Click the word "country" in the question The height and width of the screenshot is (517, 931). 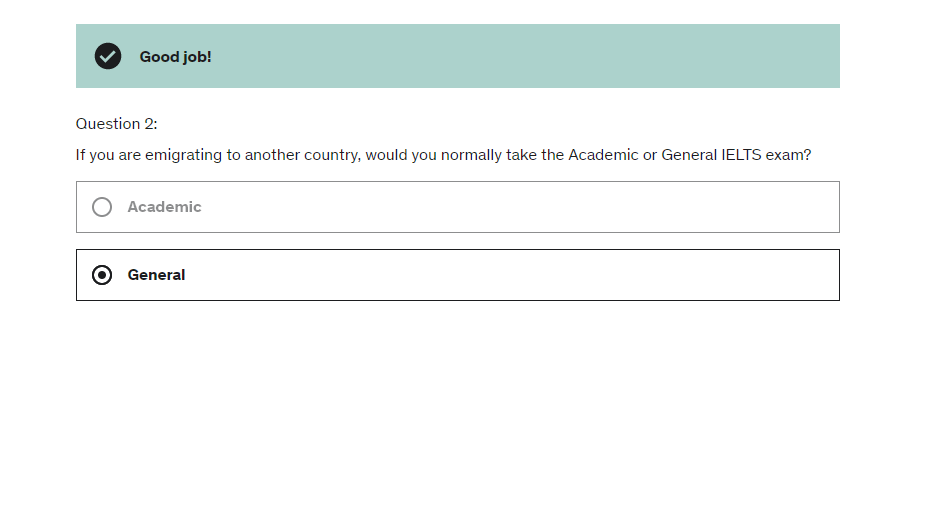pos(330,155)
